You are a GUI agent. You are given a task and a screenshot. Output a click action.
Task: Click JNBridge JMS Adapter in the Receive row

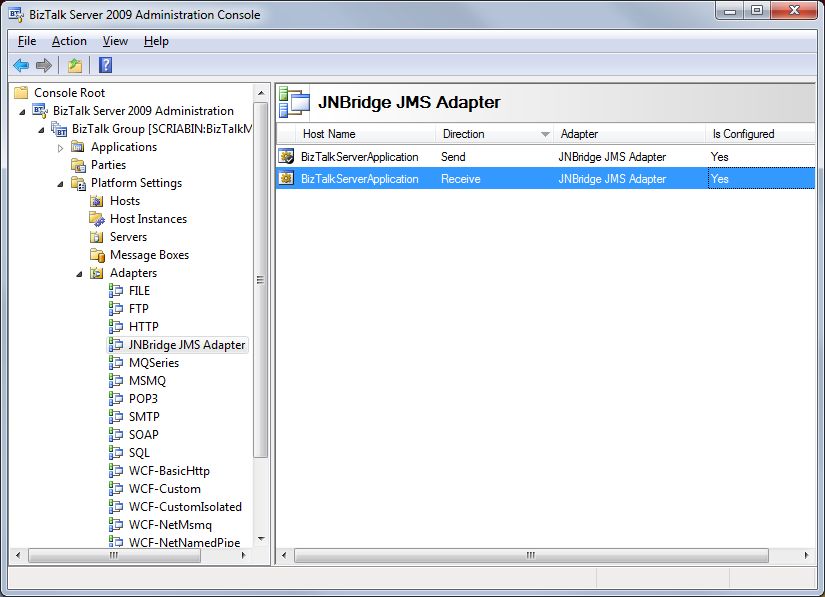tap(612, 179)
